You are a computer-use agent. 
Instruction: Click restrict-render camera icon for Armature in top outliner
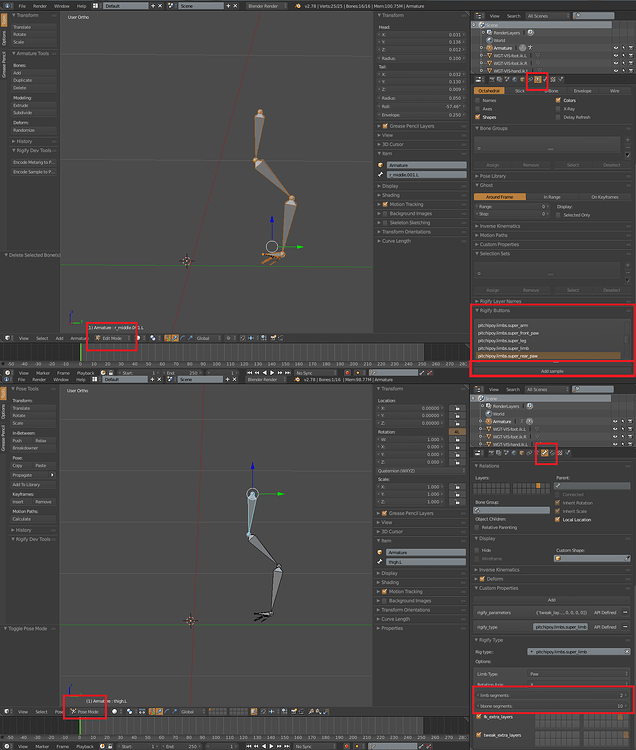point(631,48)
